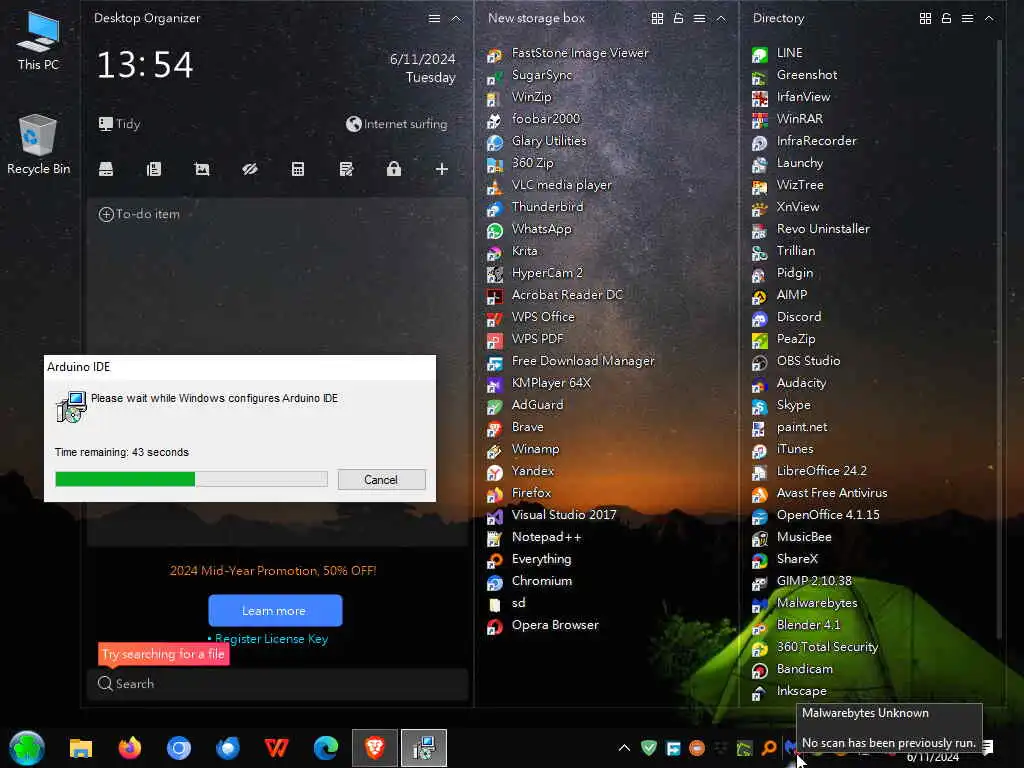Open the screenshot image tool icon
1024x768 pixels.
pyautogui.click(x=202, y=170)
